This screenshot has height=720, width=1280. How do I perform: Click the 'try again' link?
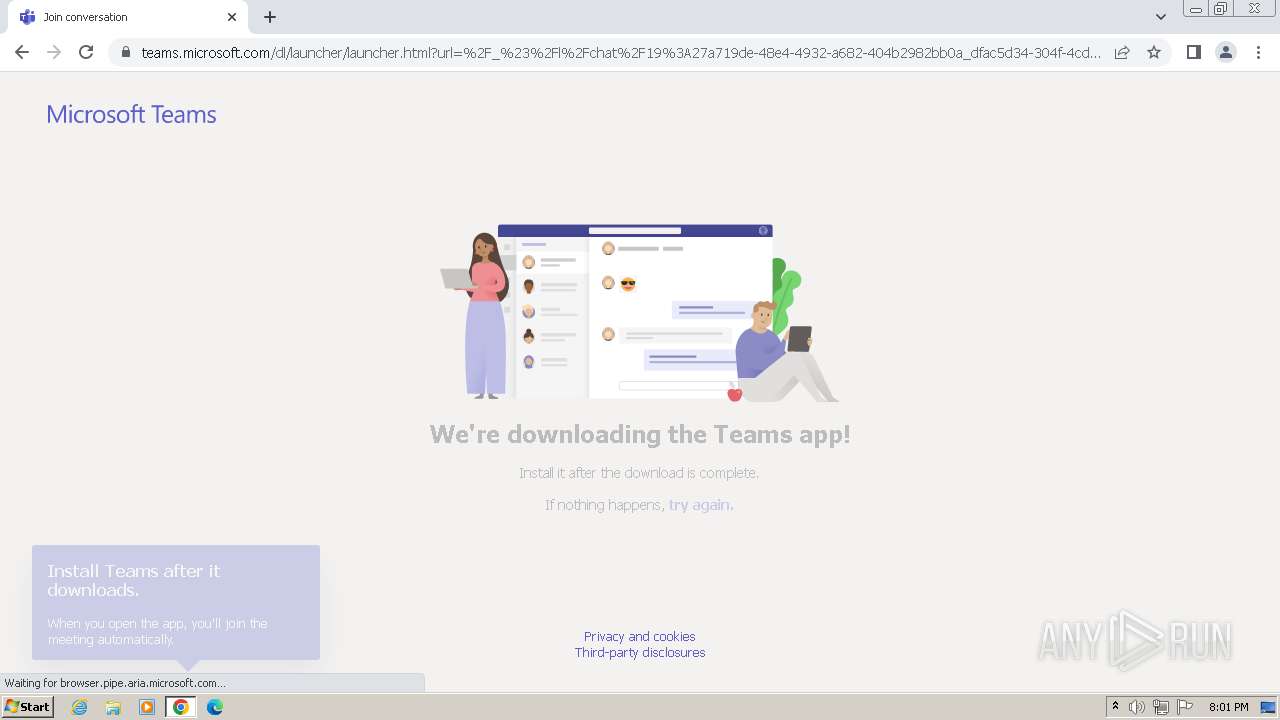[699, 505]
